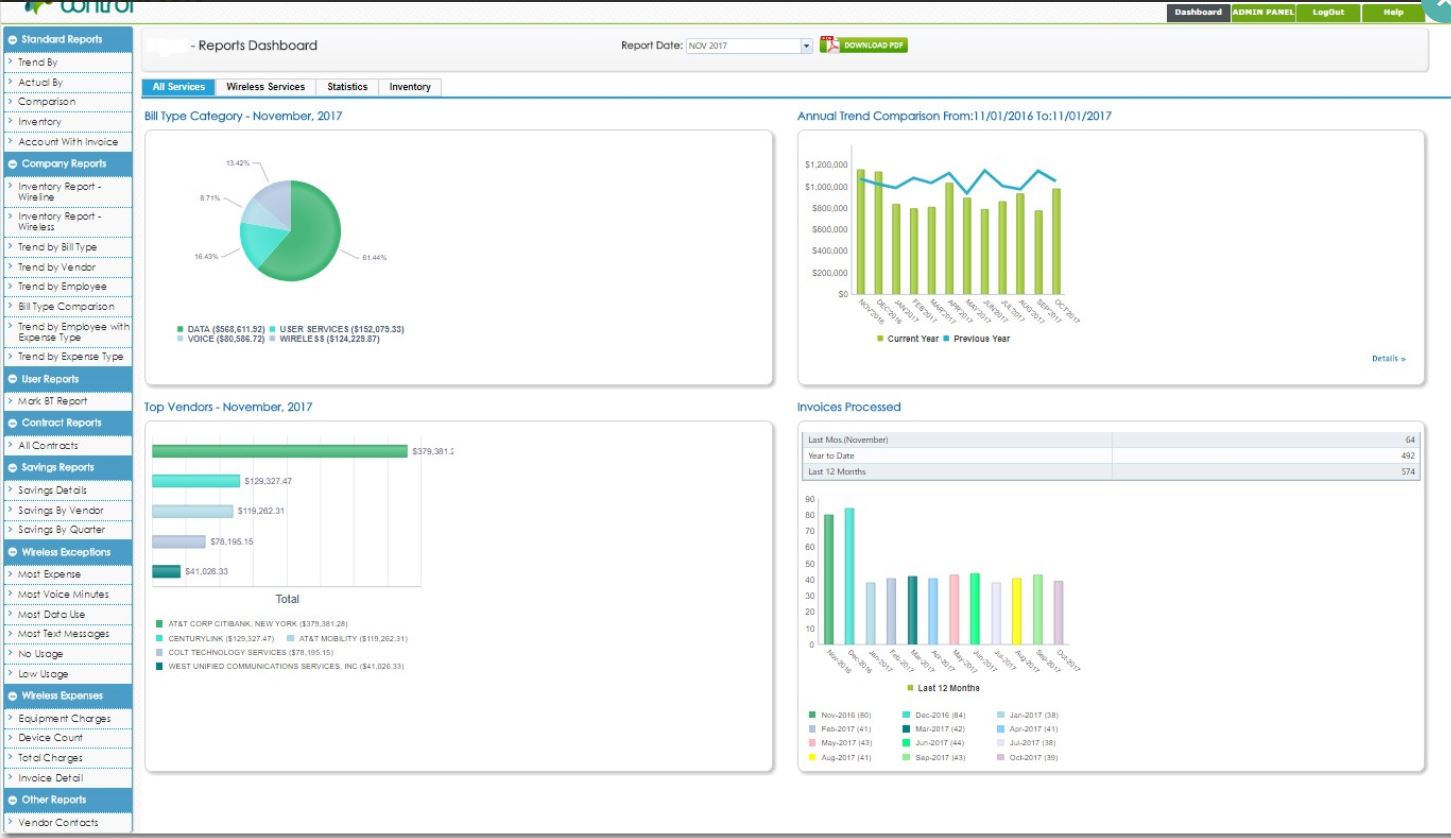Go to Dashboard in top menu

click(1198, 12)
